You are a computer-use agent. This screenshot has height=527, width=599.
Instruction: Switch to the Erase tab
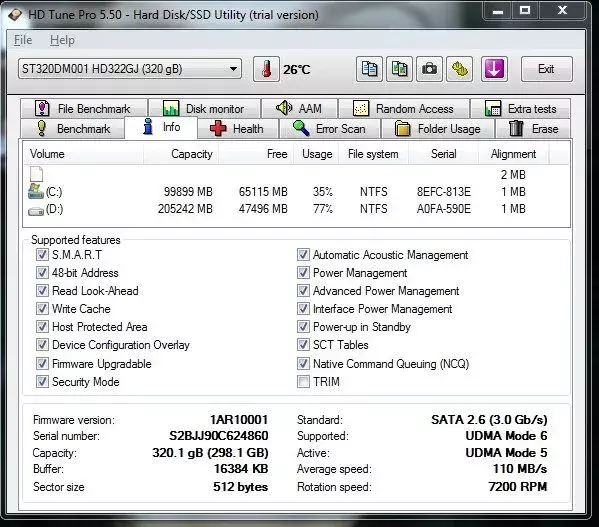(x=533, y=129)
